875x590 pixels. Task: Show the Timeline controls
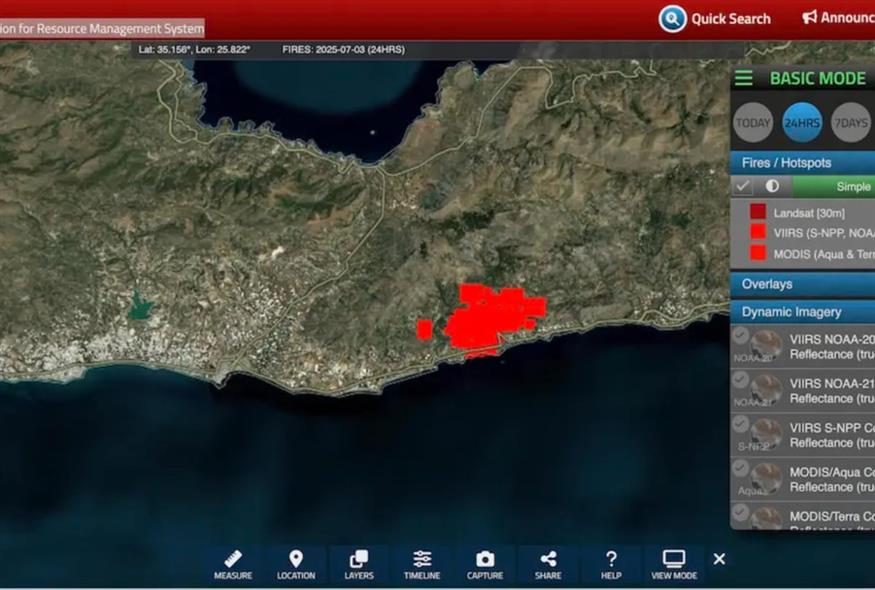pyautogui.click(x=422, y=564)
